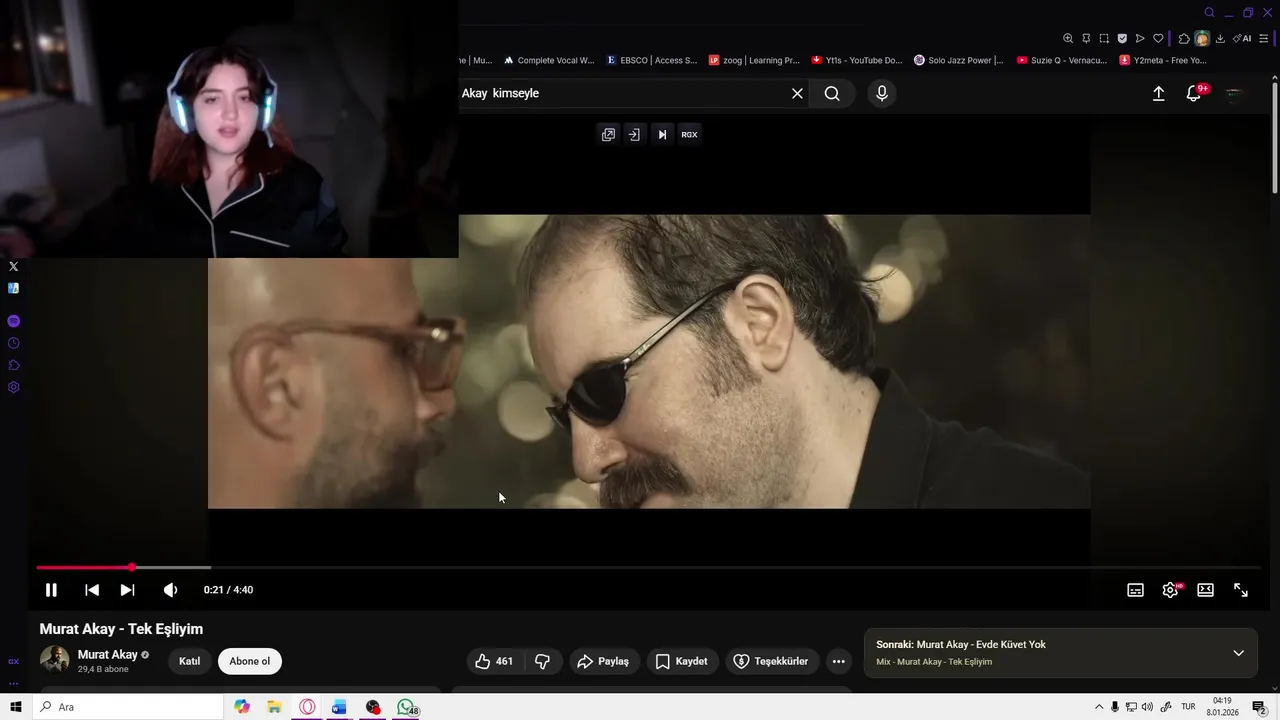Start voice search with microphone
This screenshot has height=720, width=1280.
[x=881, y=93]
